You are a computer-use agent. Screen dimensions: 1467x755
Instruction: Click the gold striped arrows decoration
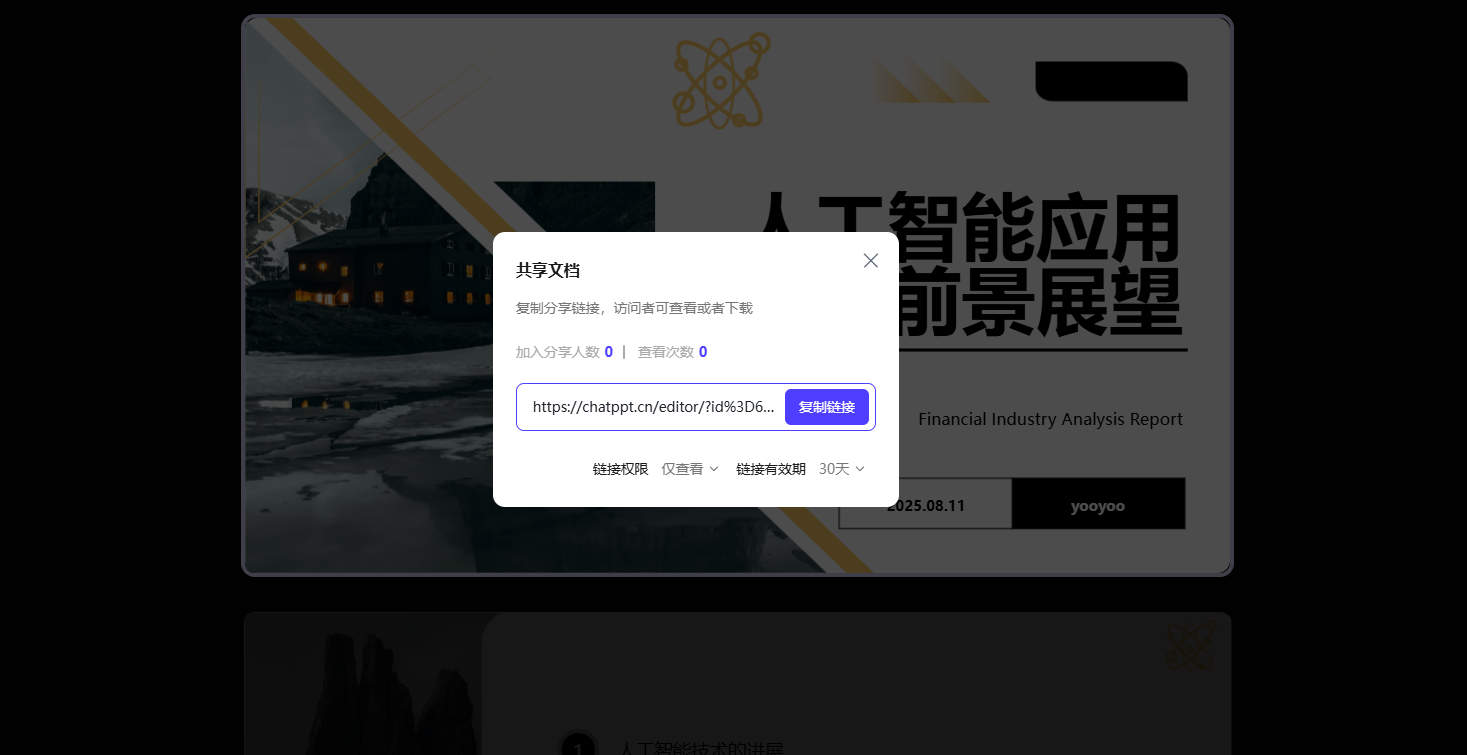tap(930, 82)
